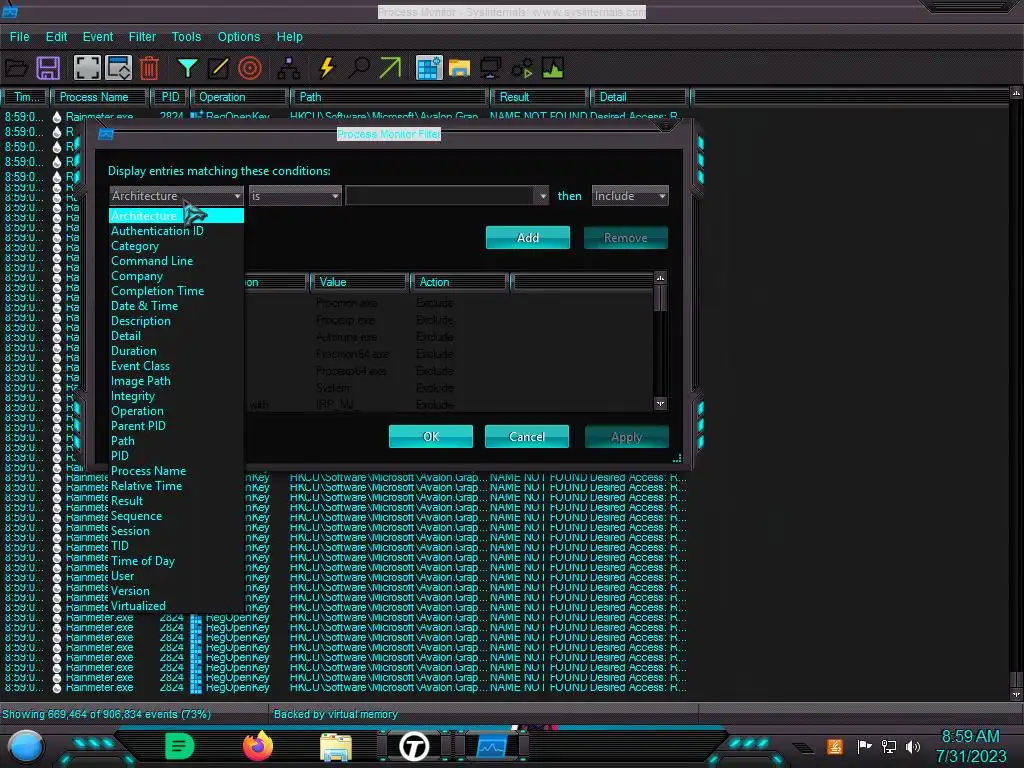Confirm the filter dialog with OK
Viewport: 1024px width, 768px height.
(431, 436)
